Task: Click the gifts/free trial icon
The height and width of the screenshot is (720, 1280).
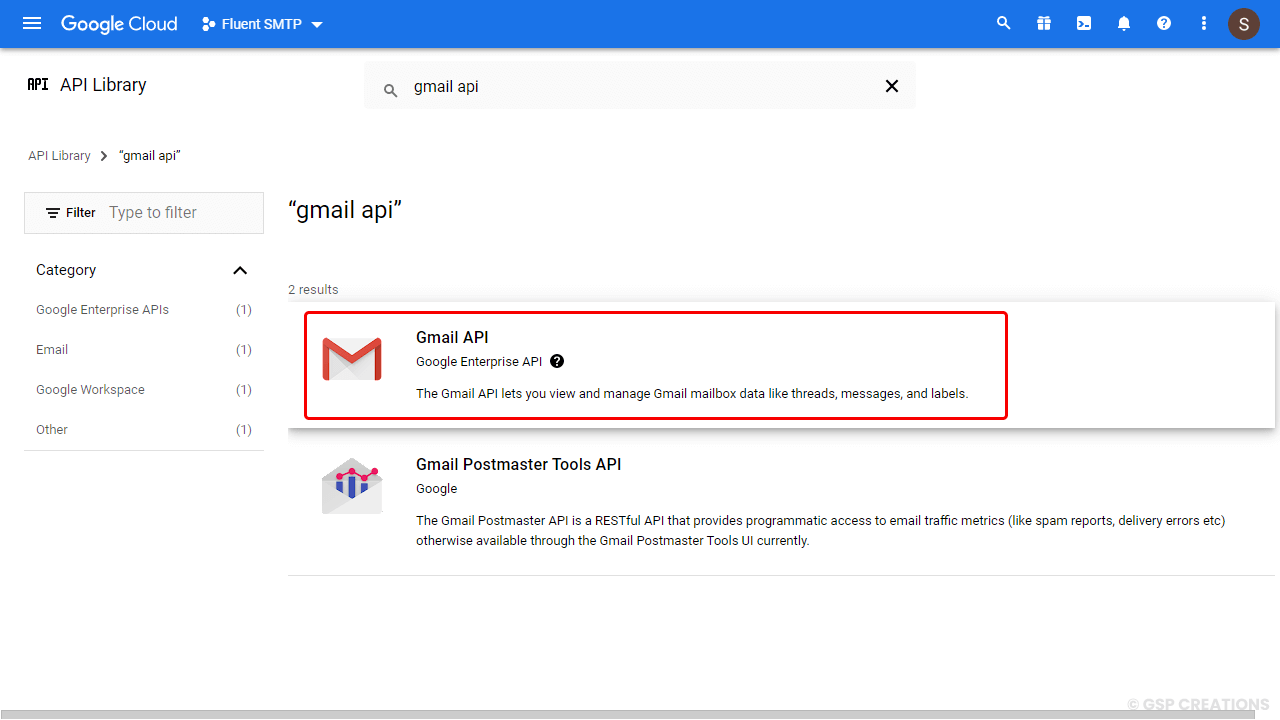Action: (x=1043, y=23)
